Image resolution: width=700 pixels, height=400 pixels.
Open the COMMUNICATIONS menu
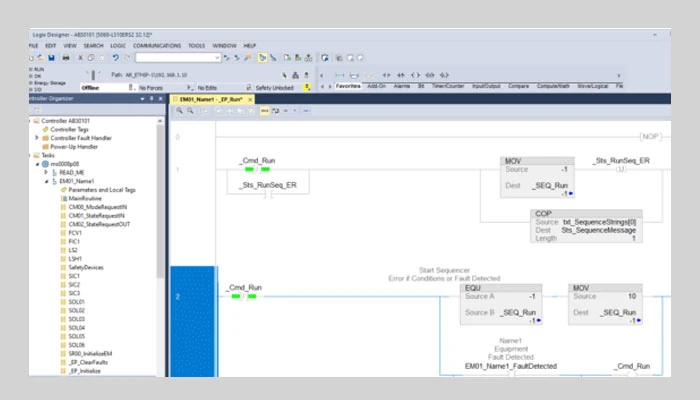coord(157,46)
